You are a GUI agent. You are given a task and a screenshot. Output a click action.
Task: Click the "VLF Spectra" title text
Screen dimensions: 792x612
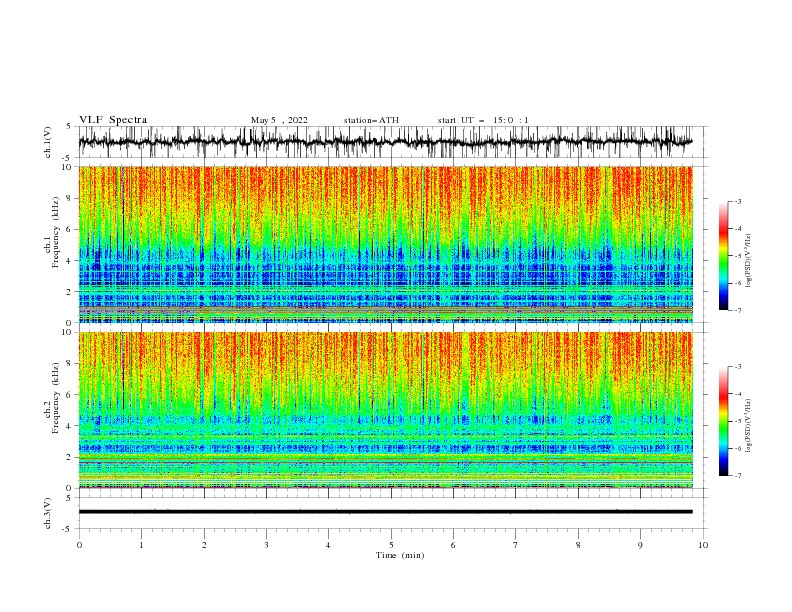tap(113, 120)
